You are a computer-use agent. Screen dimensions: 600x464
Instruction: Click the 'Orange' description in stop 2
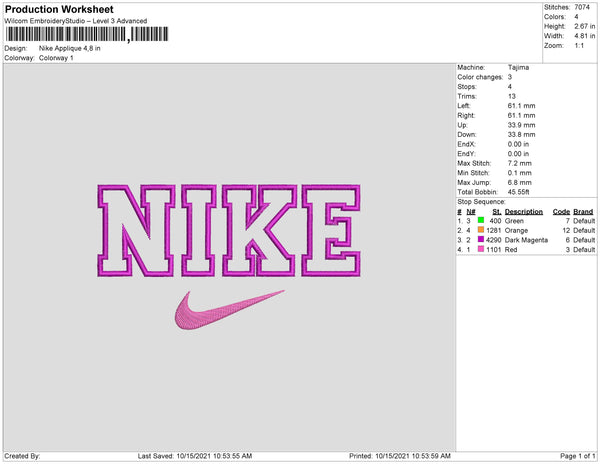coord(516,230)
